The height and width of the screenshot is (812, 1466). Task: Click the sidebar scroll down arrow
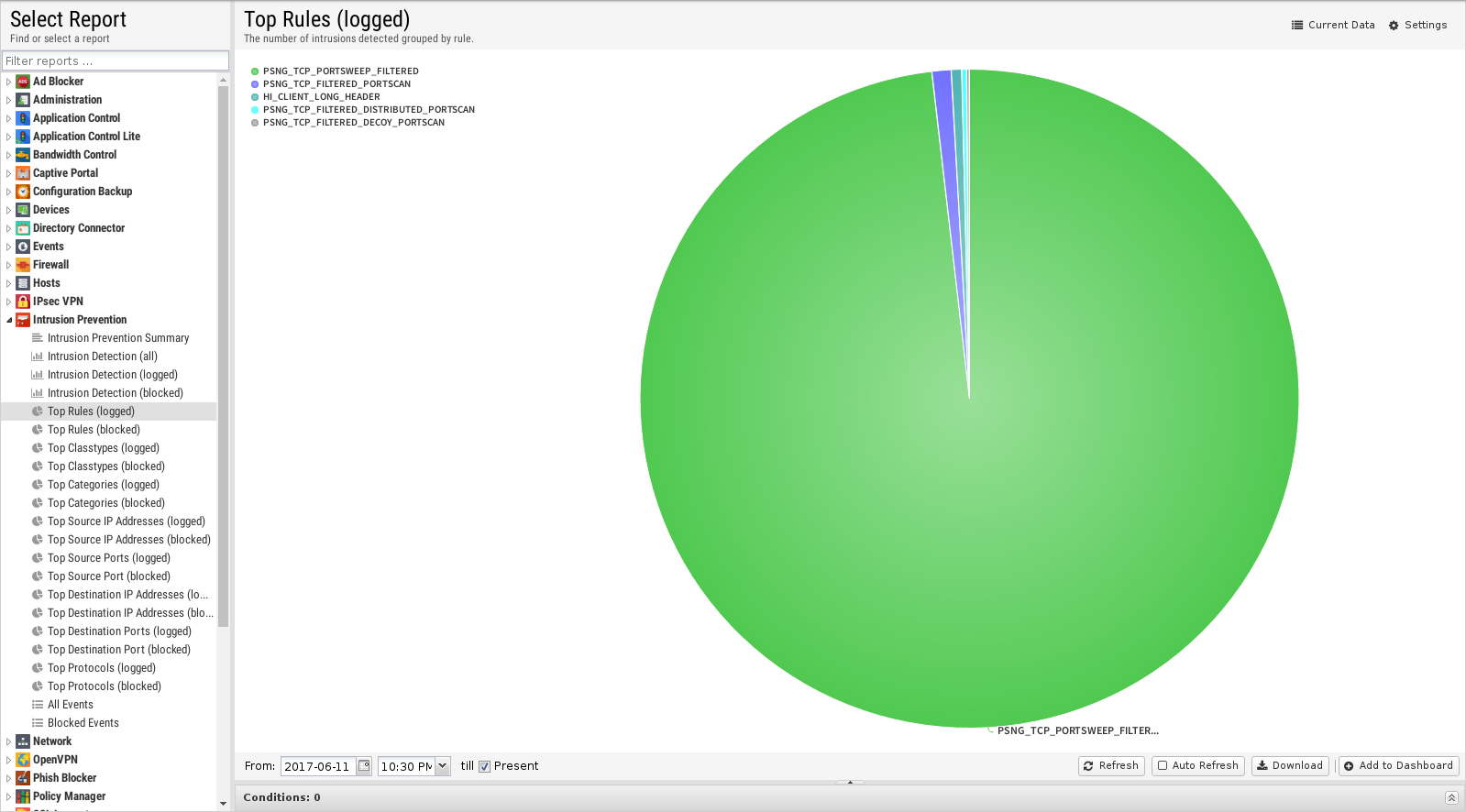pyautogui.click(x=223, y=804)
